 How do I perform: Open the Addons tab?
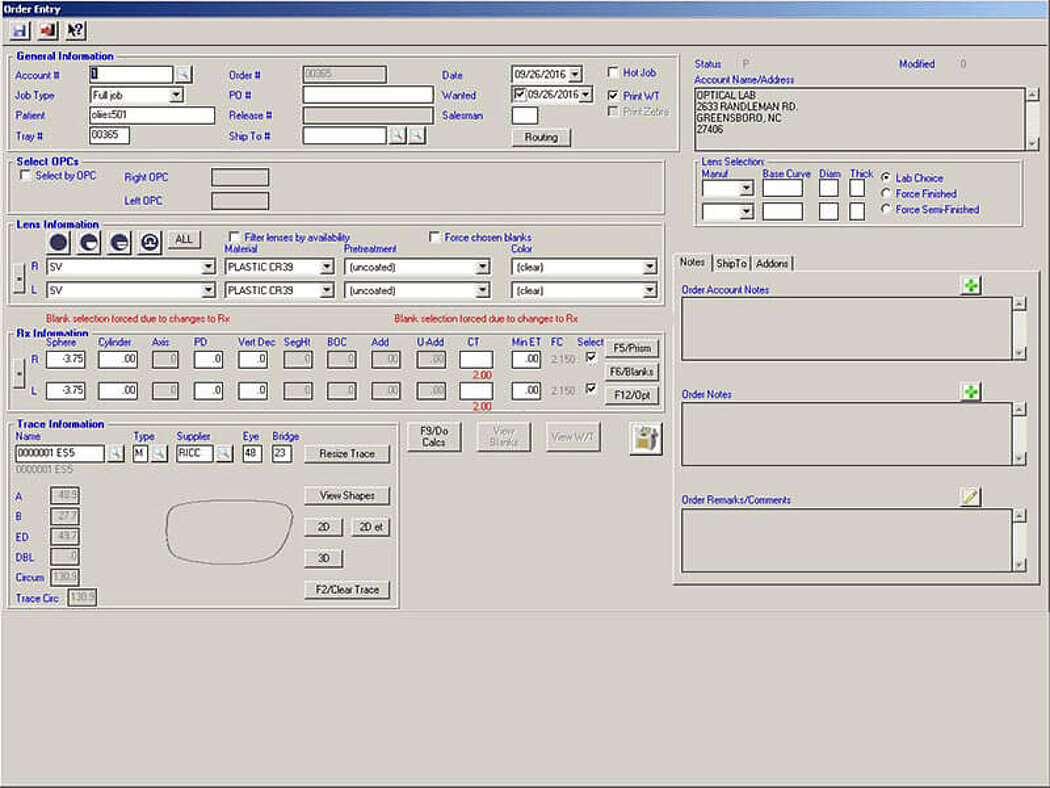click(x=773, y=263)
